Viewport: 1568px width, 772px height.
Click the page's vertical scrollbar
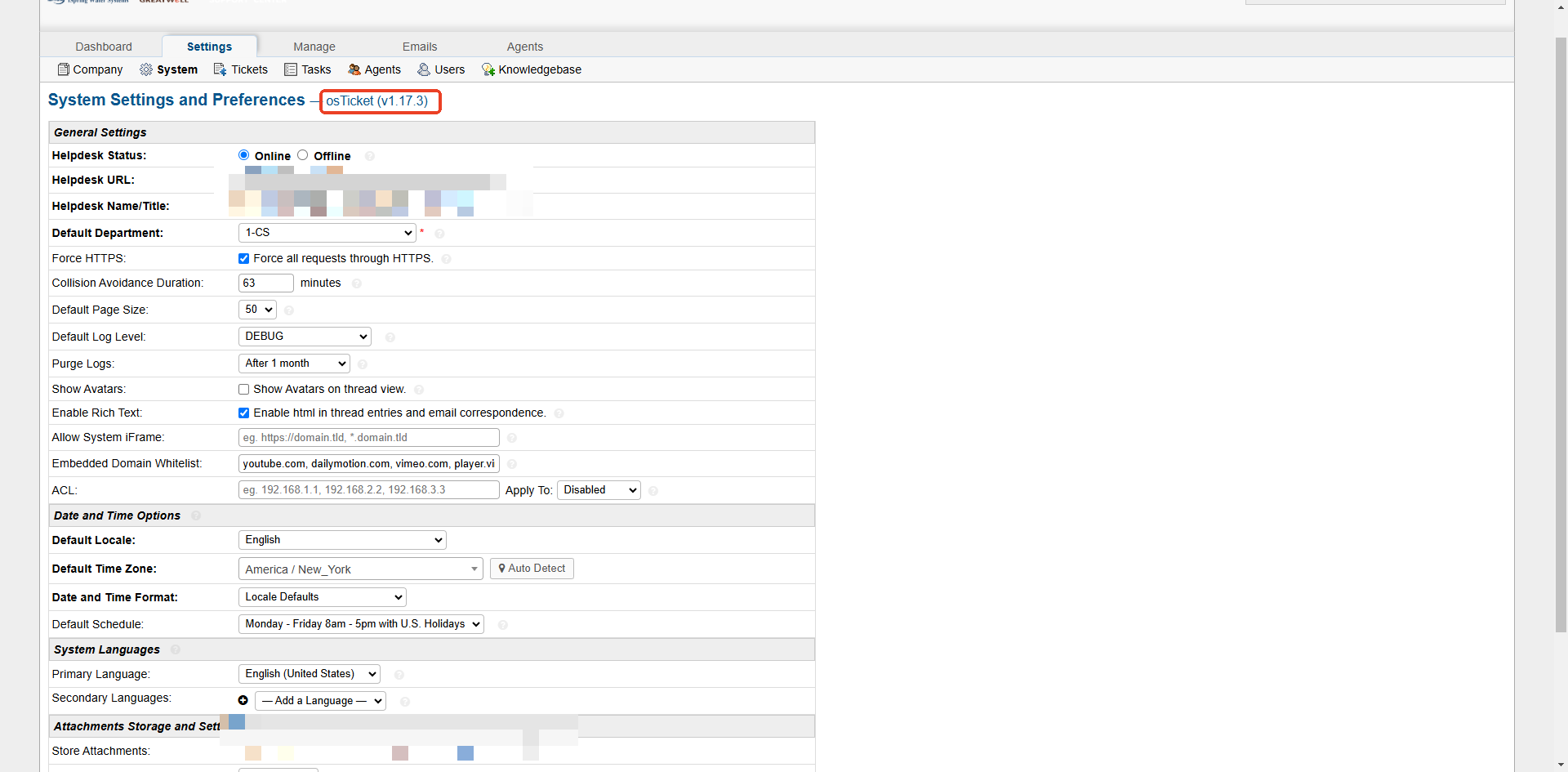click(1561, 327)
